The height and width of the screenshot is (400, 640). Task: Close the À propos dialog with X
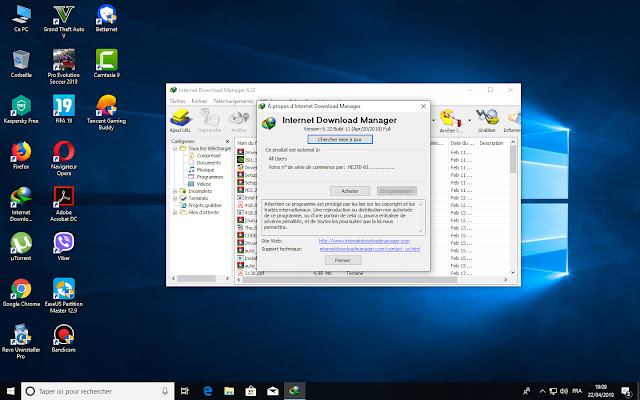423,106
